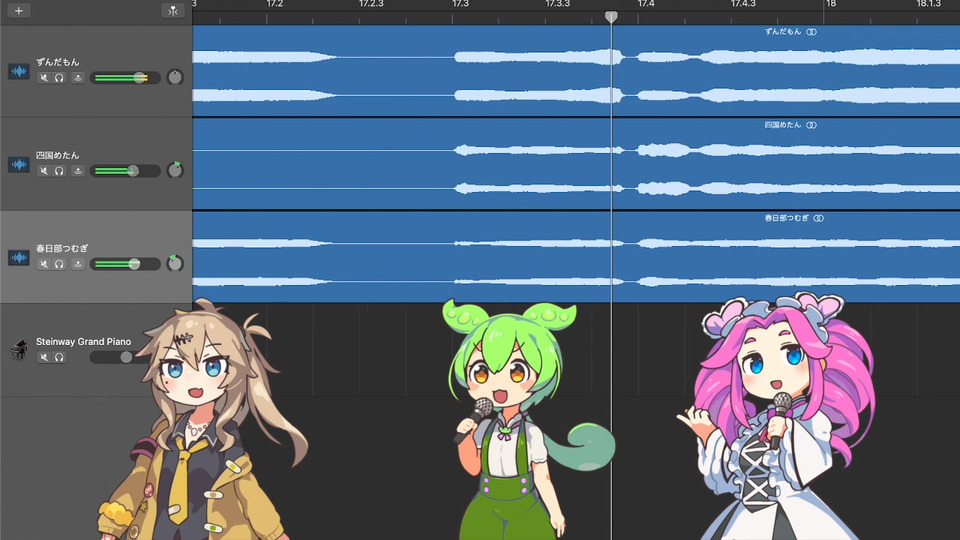
Task: Click the playhead marker on the ruler
Action: tap(611, 17)
